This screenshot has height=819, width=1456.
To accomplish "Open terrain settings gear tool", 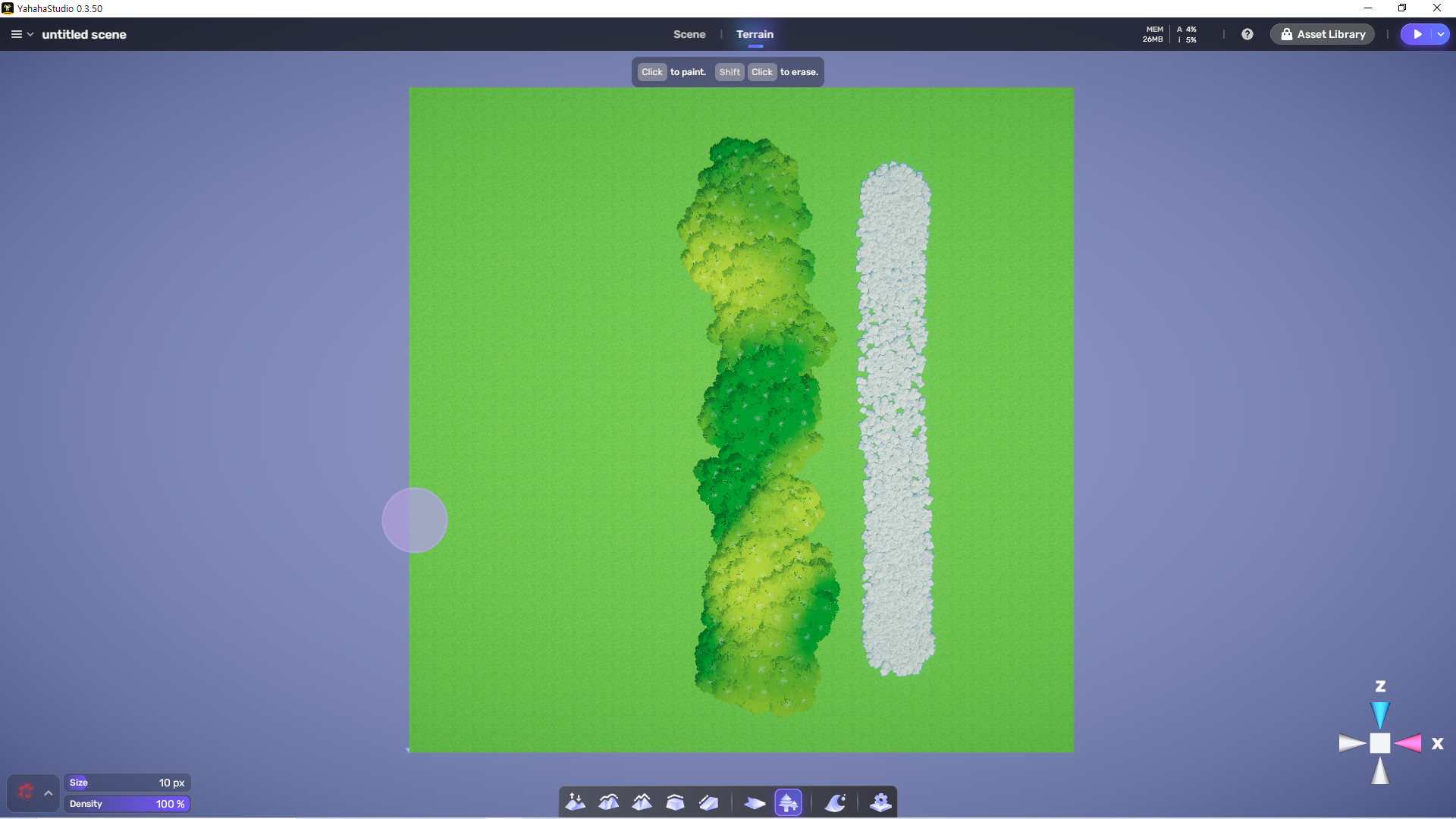I will [x=880, y=802].
